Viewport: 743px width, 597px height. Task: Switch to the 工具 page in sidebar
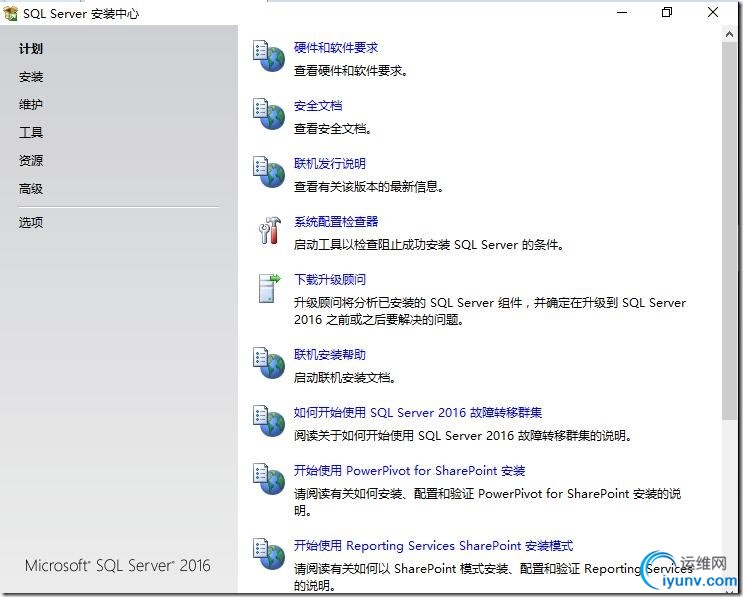(x=31, y=133)
